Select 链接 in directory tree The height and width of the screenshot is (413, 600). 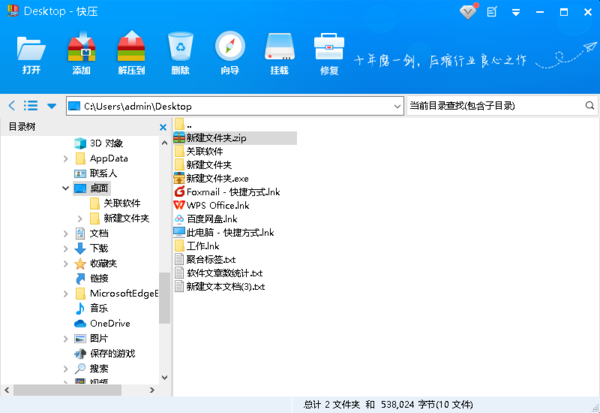pyautogui.click(x=99, y=278)
